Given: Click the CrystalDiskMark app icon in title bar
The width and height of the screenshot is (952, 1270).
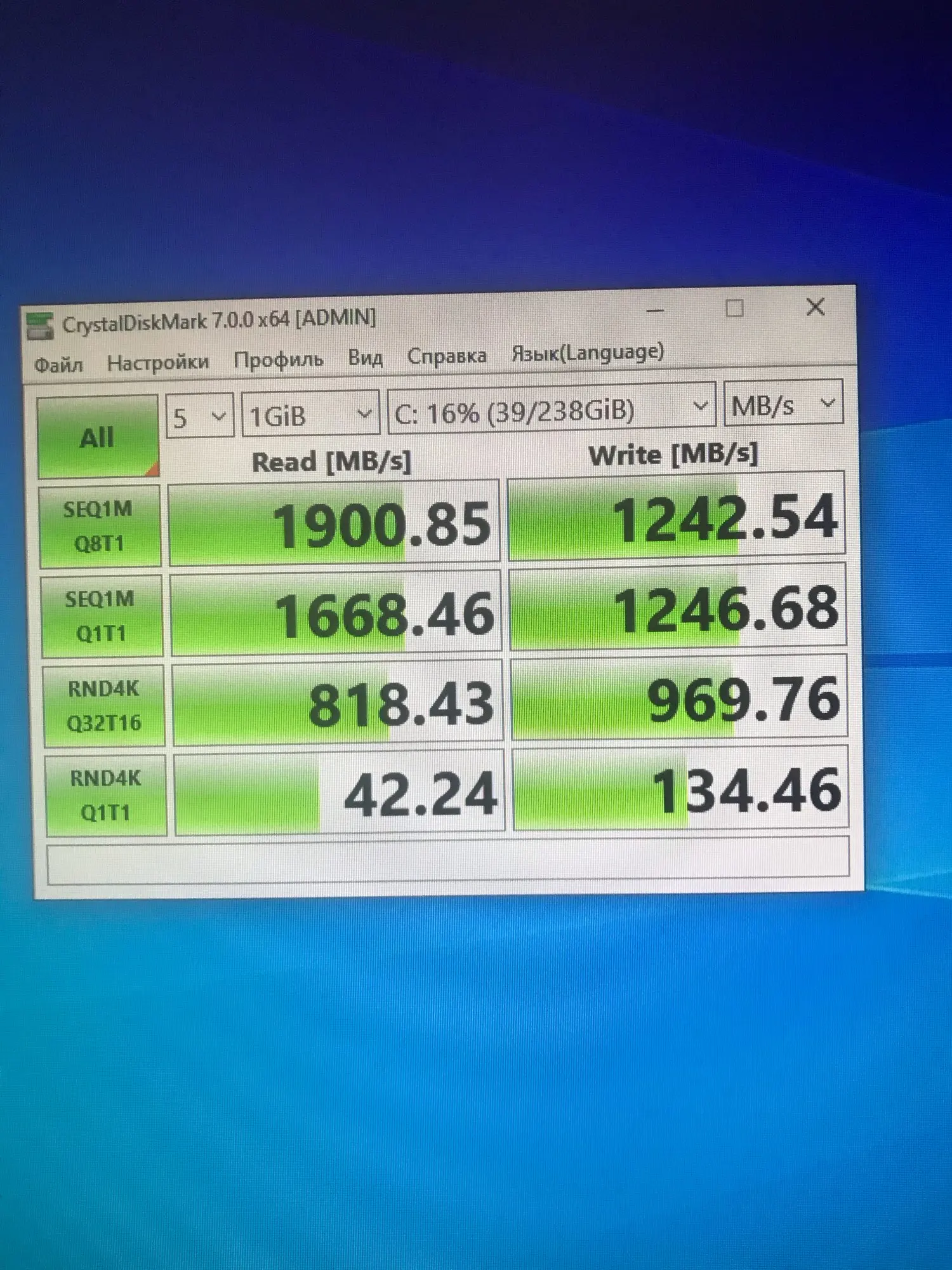Looking at the screenshot, I should coord(40,326).
